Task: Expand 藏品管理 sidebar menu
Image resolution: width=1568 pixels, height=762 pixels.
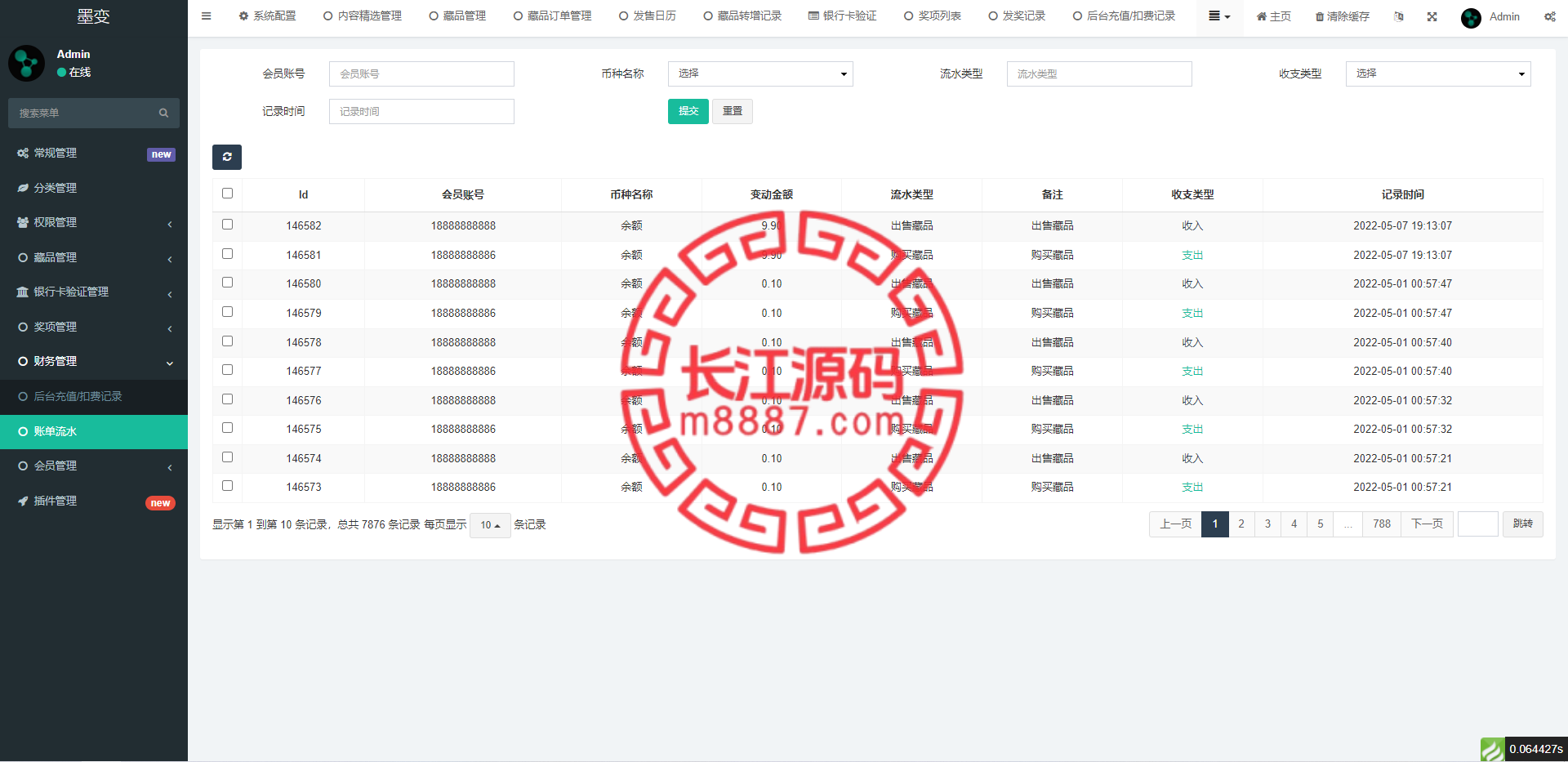Action: tap(94, 257)
